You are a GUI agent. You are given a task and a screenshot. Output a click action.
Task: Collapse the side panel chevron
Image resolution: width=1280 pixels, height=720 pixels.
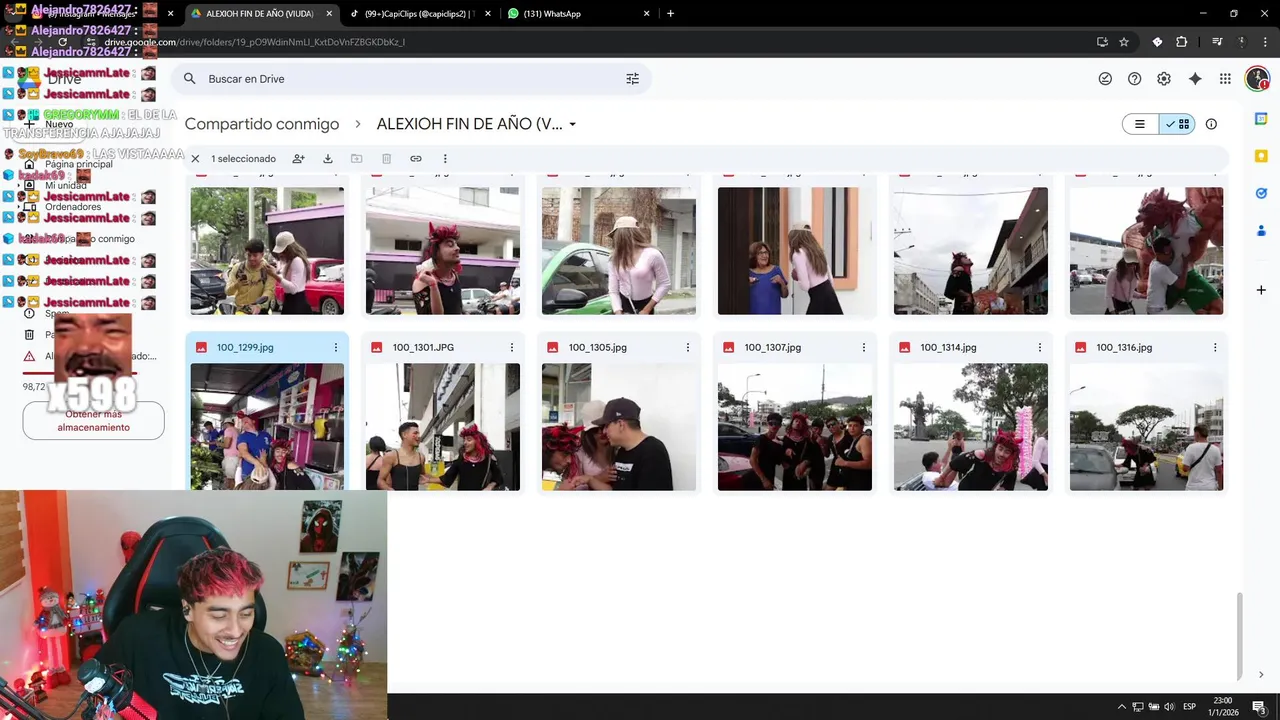(1261, 675)
